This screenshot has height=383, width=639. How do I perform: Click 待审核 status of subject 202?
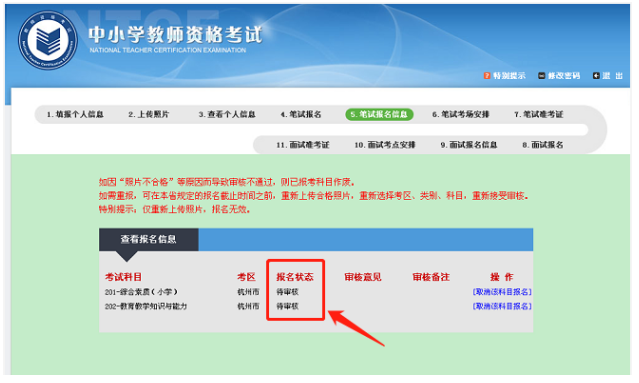(x=287, y=306)
